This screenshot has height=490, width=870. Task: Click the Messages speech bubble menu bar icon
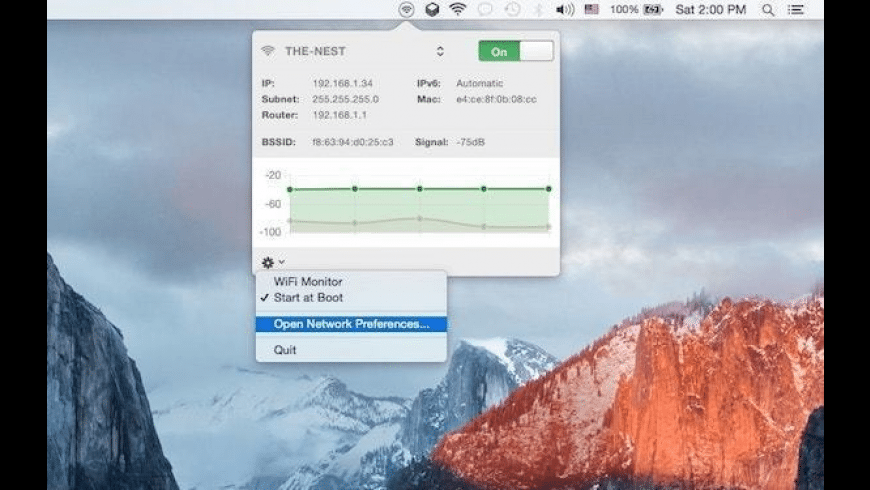click(485, 9)
